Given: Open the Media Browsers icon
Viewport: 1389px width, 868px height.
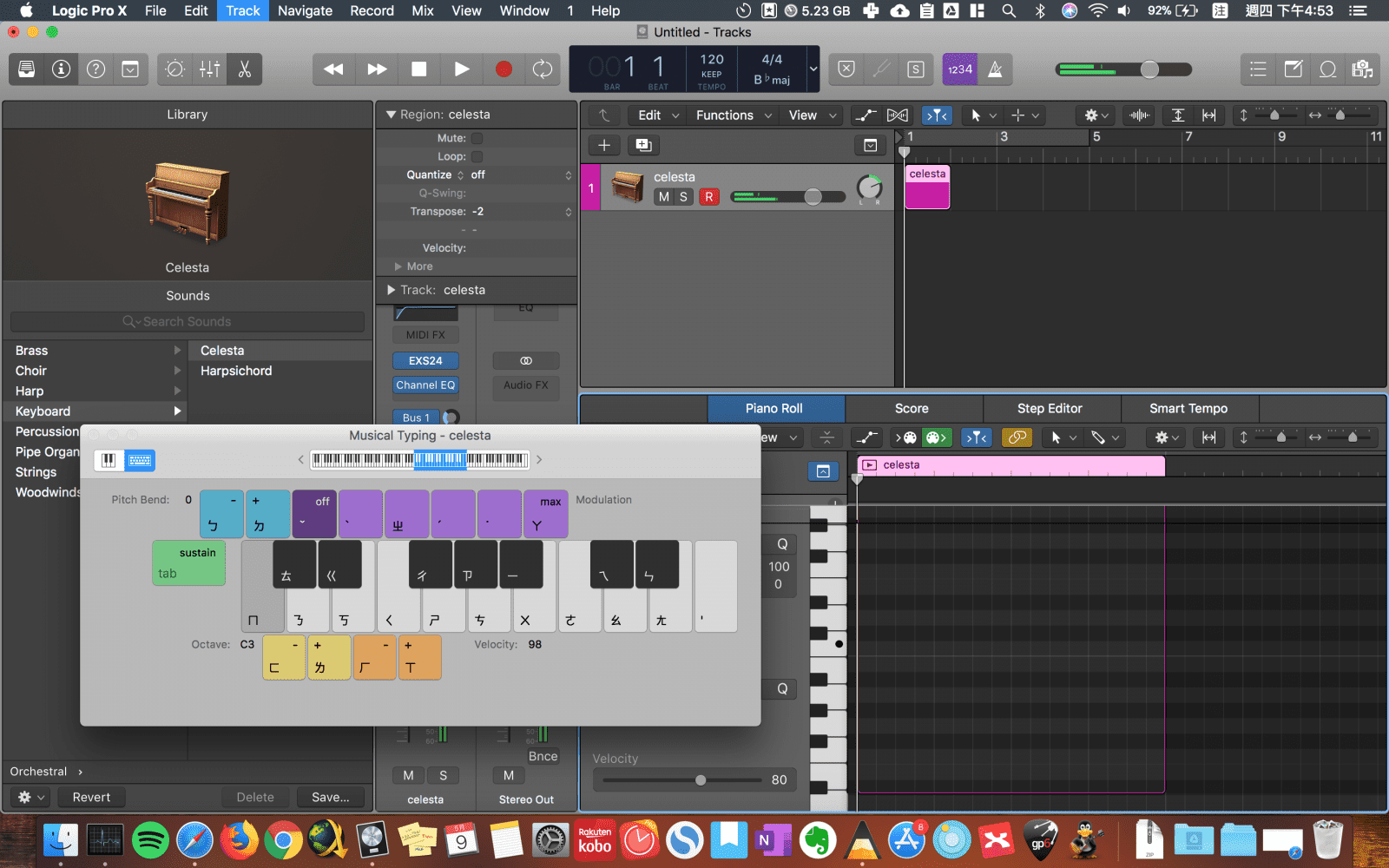Looking at the screenshot, I should coord(1363,69).
